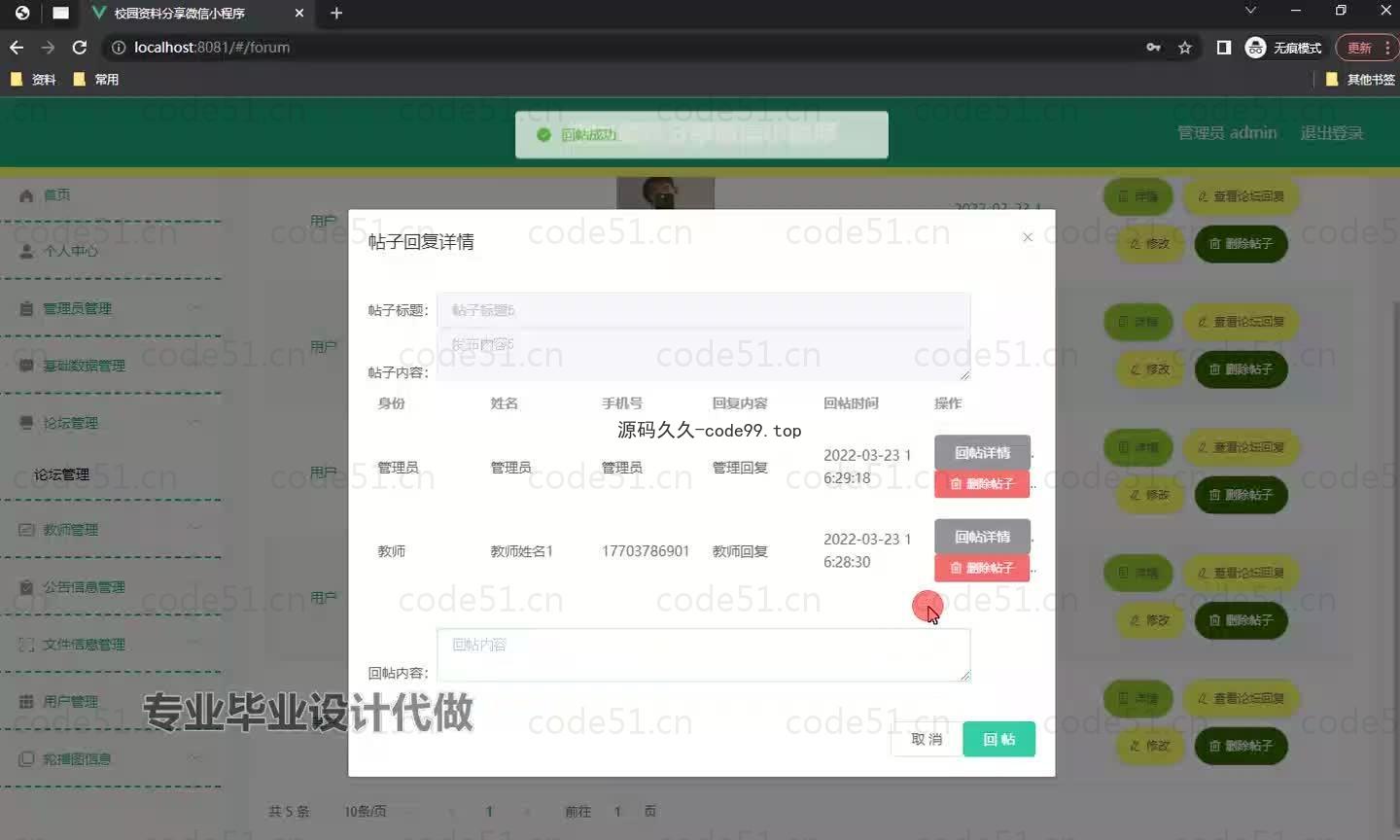1400x840 pixels.
Task: Open the saved passwords key icon
Action: (x=1154, y=47)
